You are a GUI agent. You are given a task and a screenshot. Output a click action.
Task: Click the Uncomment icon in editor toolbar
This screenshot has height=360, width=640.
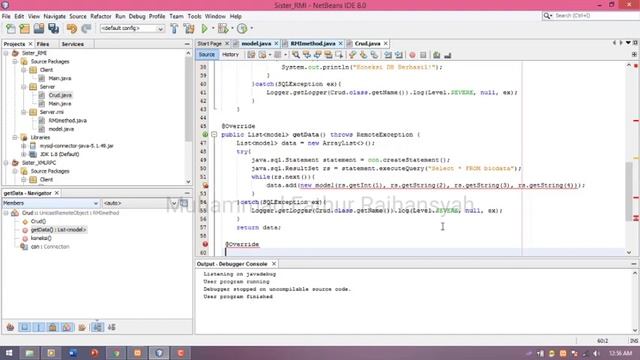pos(447,55)
